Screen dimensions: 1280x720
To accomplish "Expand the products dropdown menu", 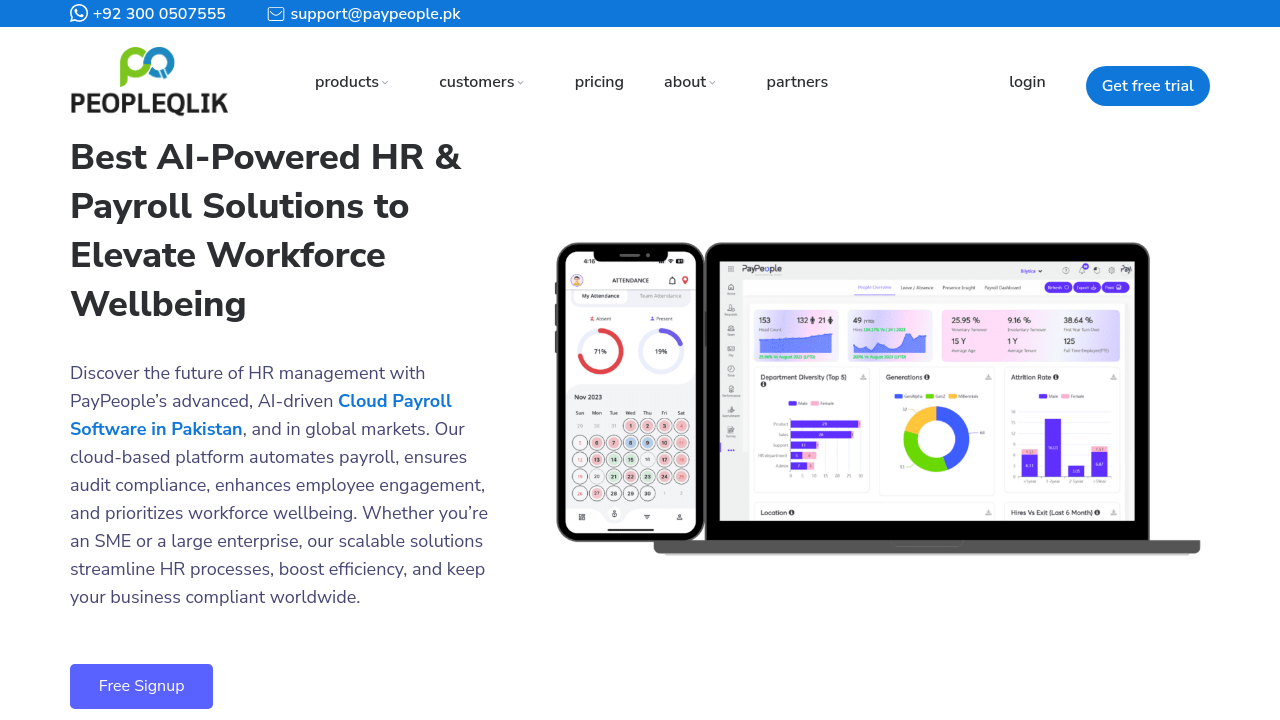I will (x=352, y=82).
